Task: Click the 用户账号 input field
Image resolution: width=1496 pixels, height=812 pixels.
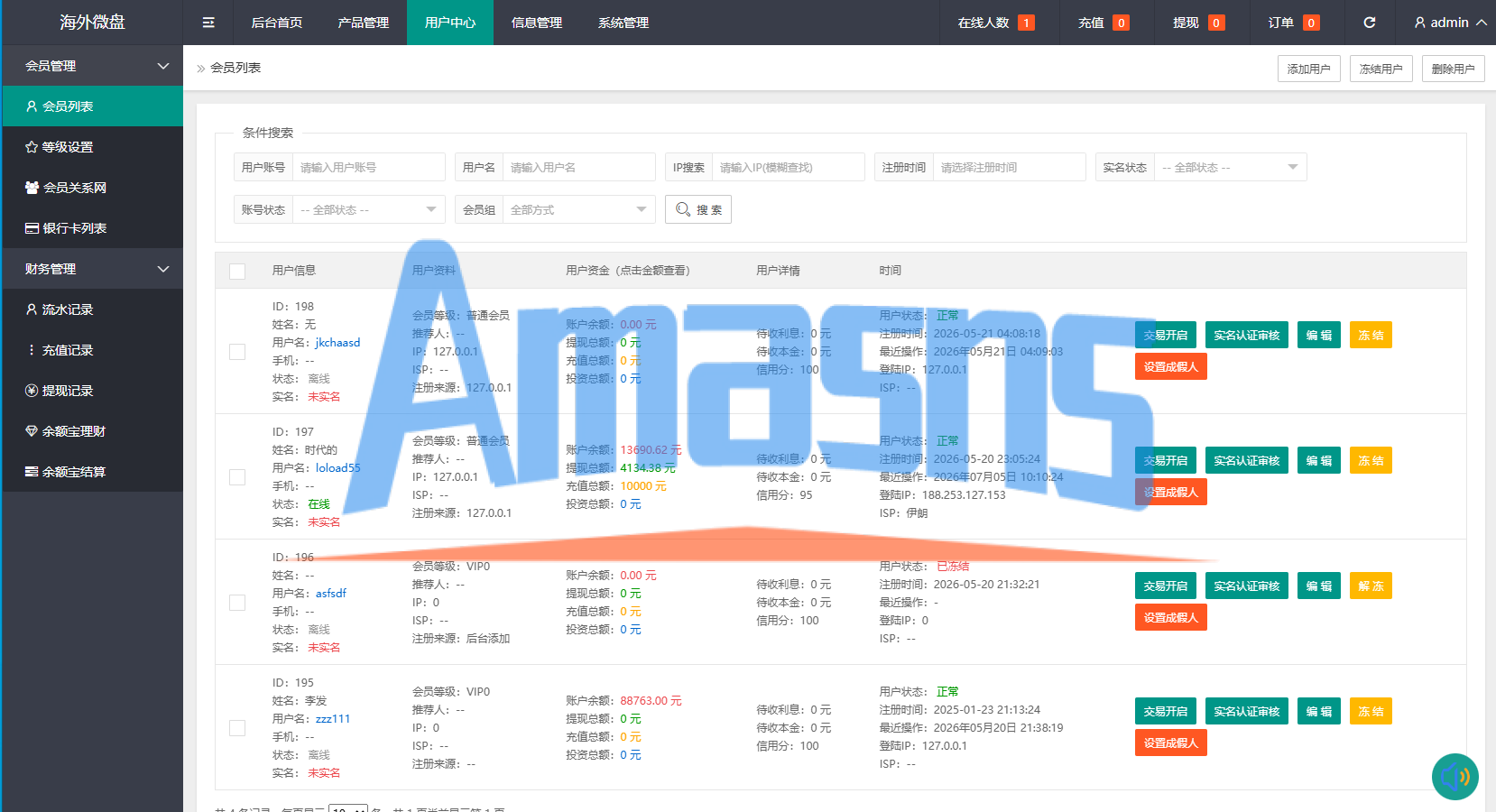Action: coord(369,167)
